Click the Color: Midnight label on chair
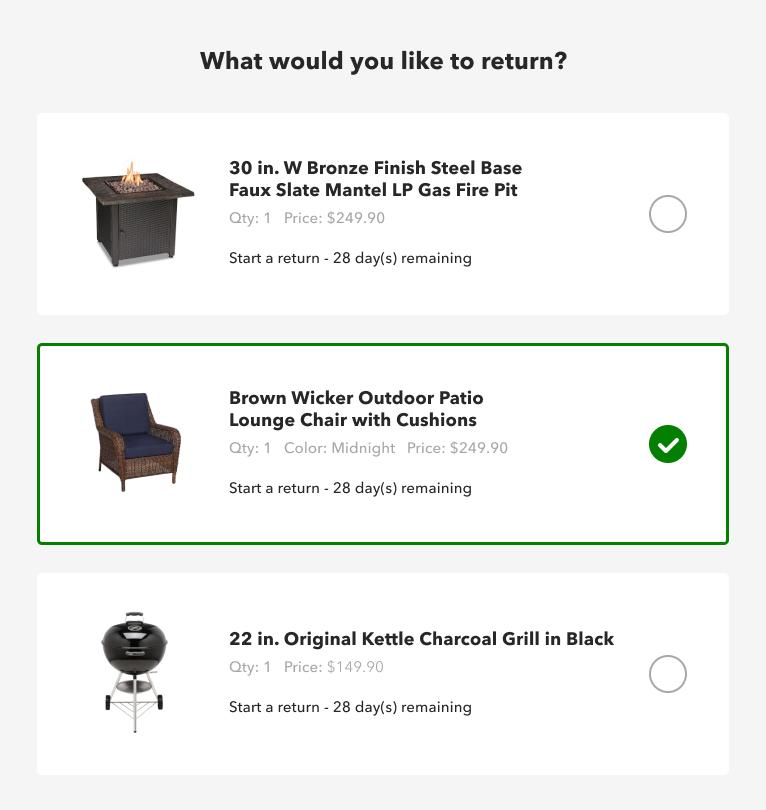766x810 pixels. pyautogui.click(x=339, y=448)
